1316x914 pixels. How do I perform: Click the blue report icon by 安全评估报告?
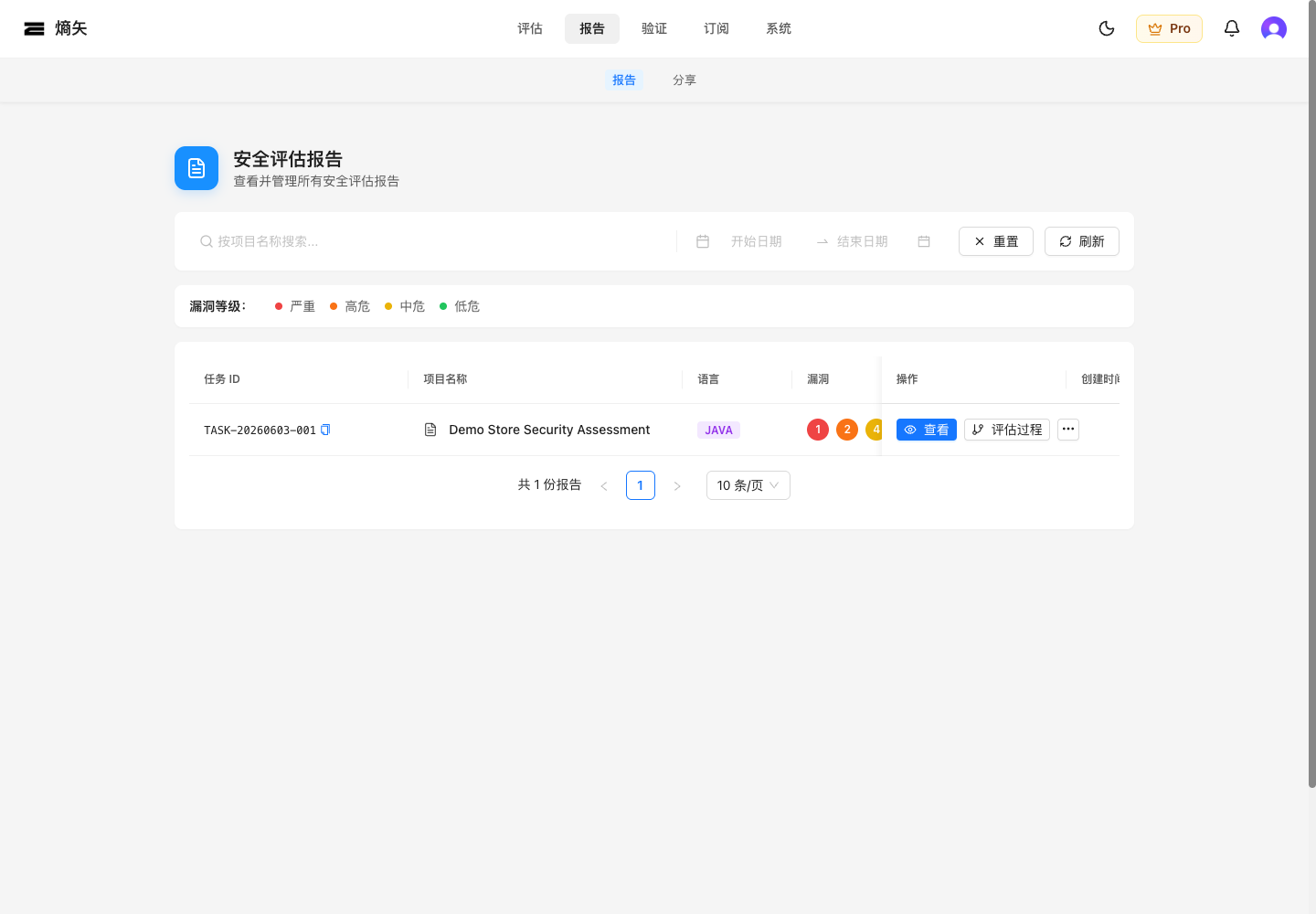tap(196, 168)
